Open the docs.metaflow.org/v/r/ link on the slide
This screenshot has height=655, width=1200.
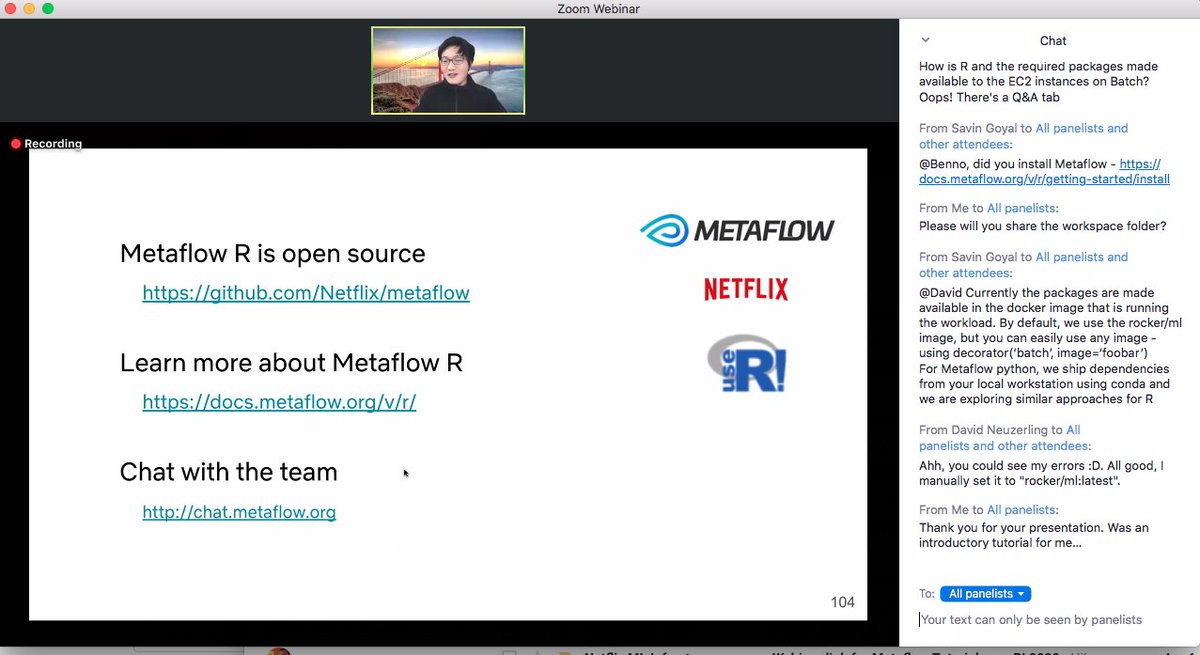pyautogui.click(x=279, y=402)
